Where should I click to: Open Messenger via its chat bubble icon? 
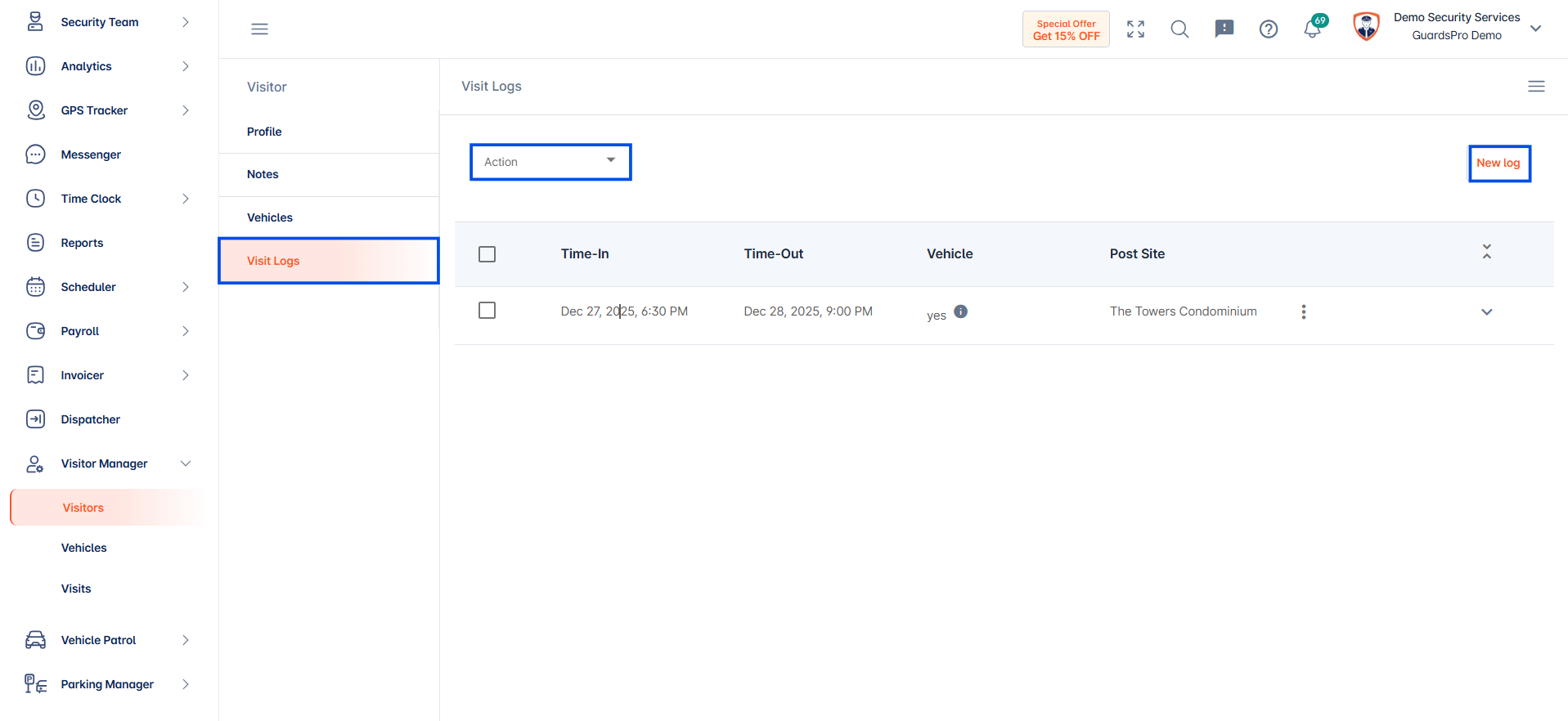(35, 154)
